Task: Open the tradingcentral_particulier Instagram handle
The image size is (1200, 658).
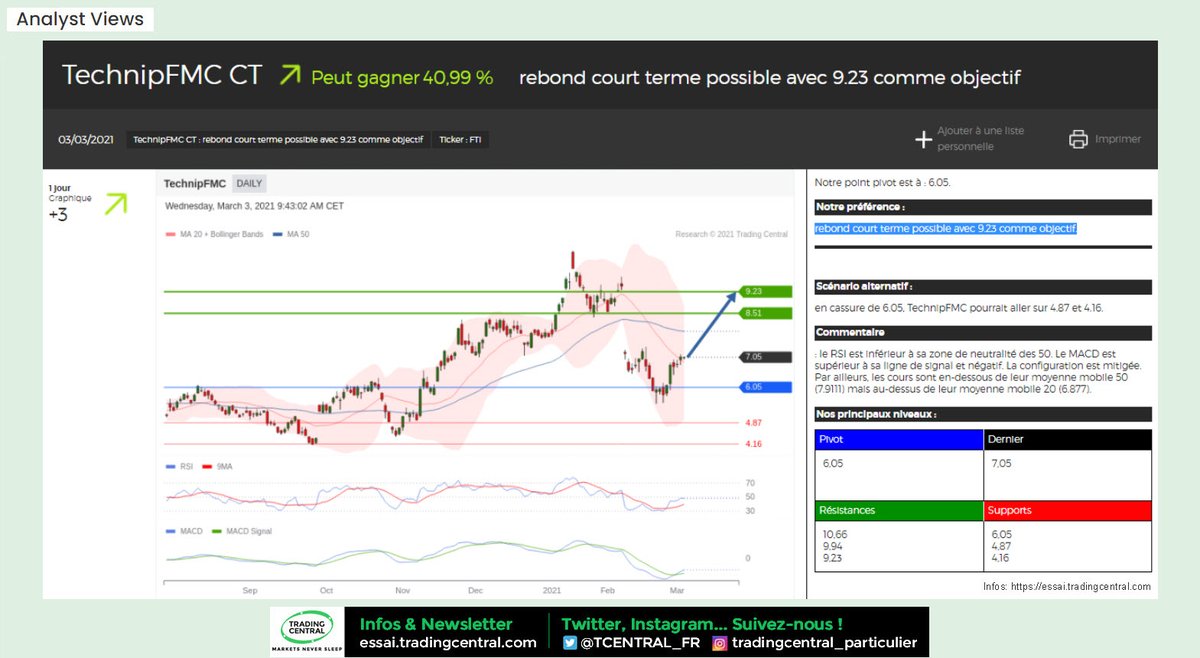Action: click(x=824, y=643)
